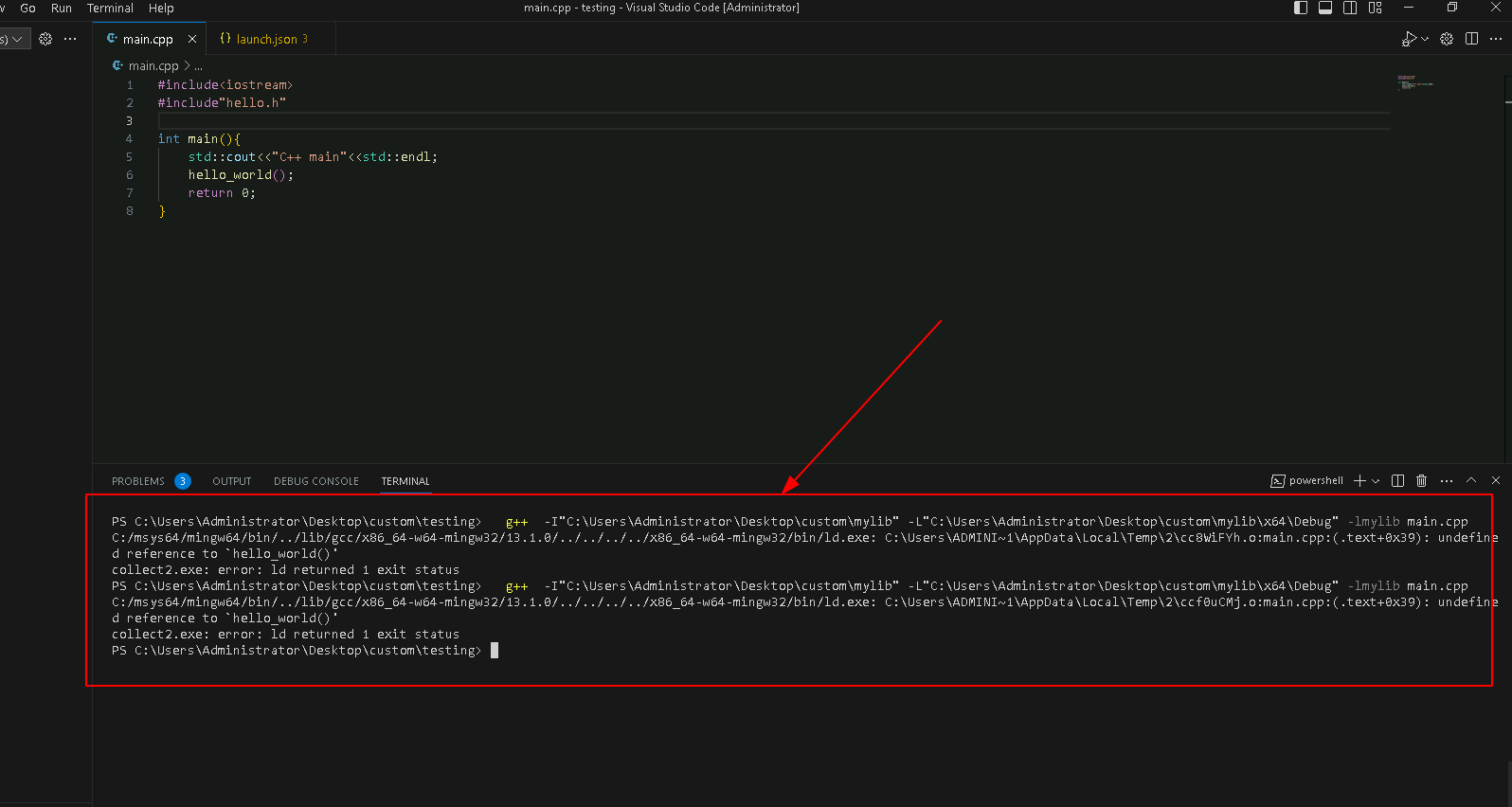Viewport: 1512px width, 807px height.
Task: Open the gear icon in editor toolbar
Action: [1447, 39]
